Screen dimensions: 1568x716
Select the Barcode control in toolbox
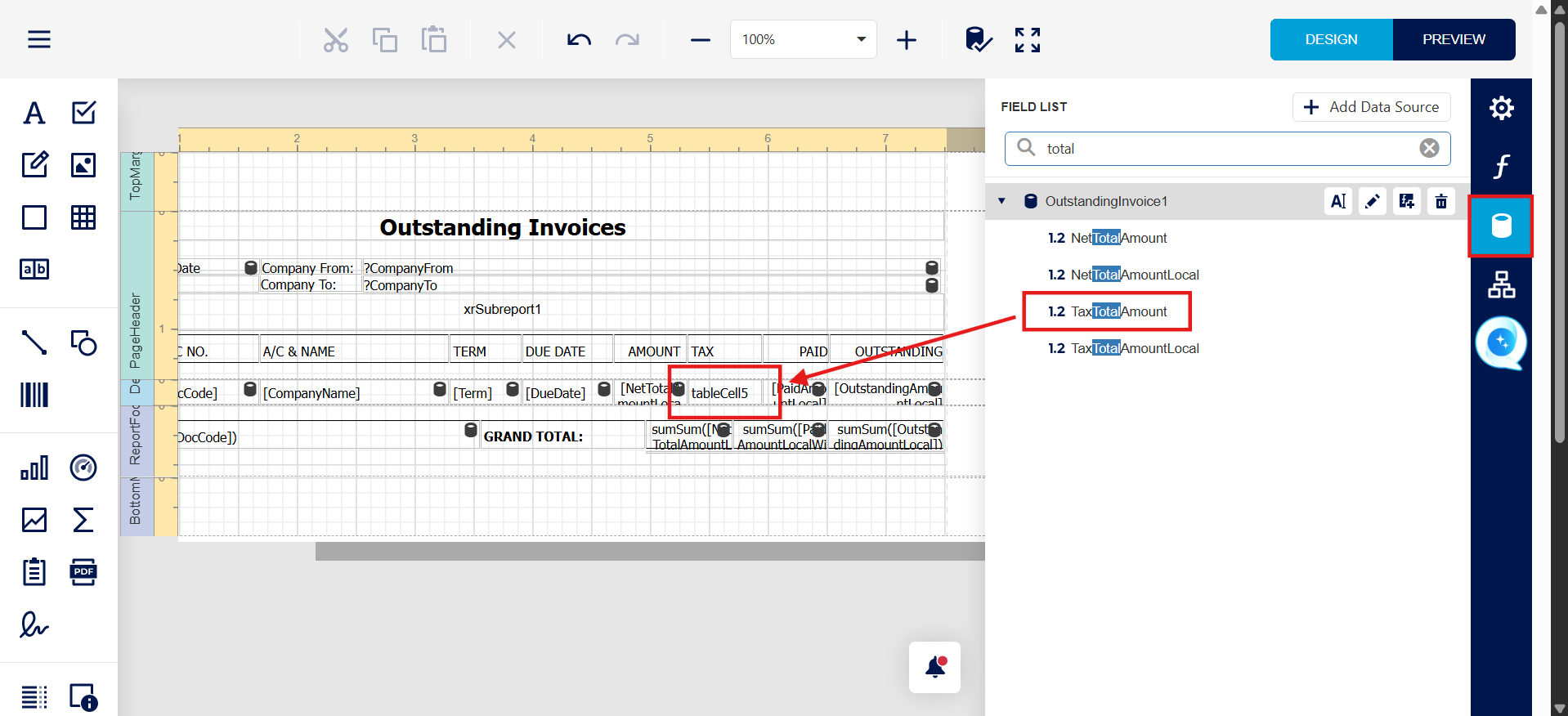pos(34,395)
